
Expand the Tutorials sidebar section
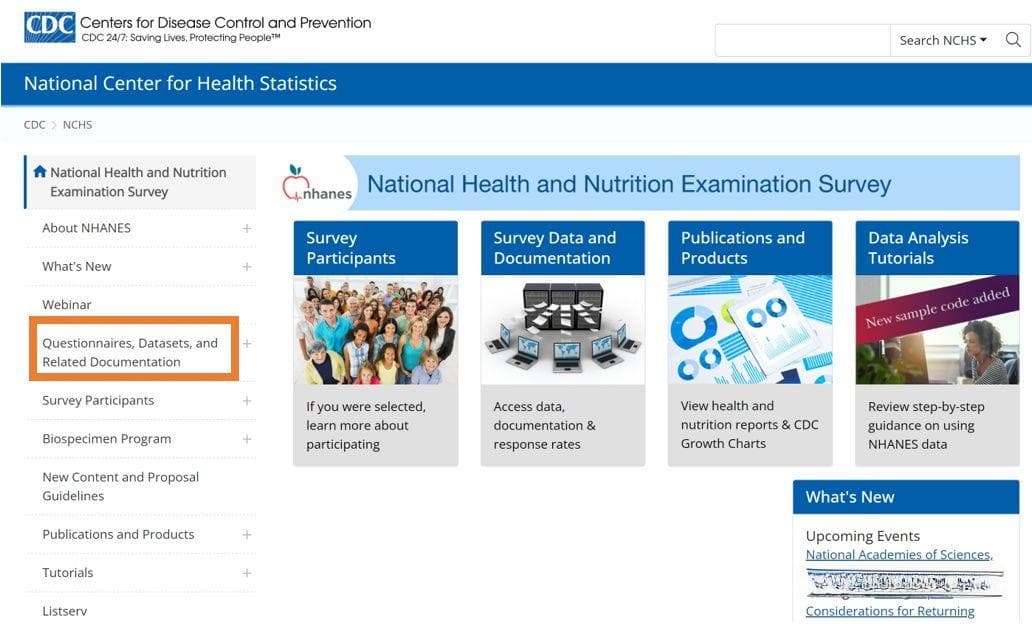[x=247, y=573]
